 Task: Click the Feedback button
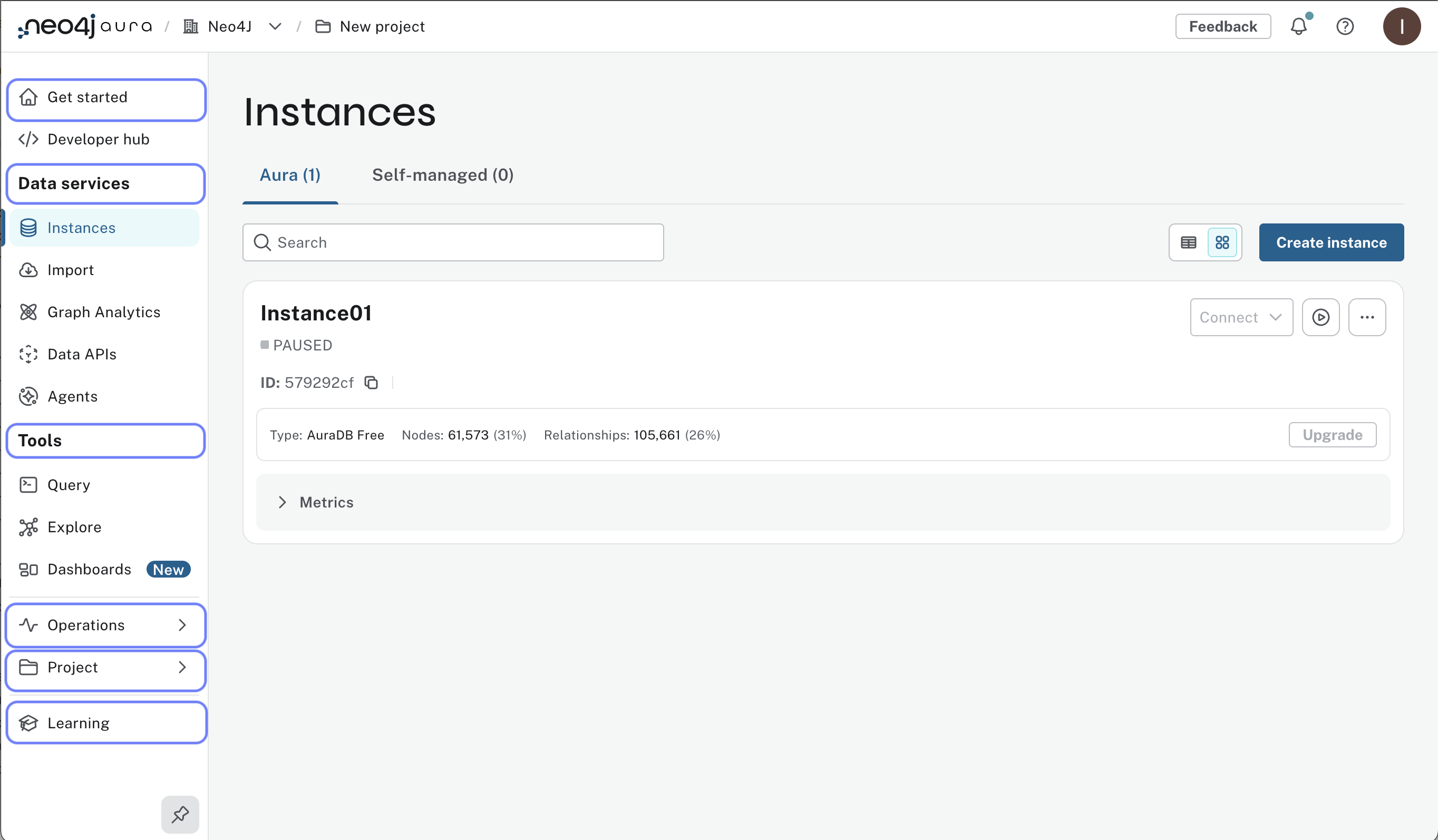coord(1222,27)
